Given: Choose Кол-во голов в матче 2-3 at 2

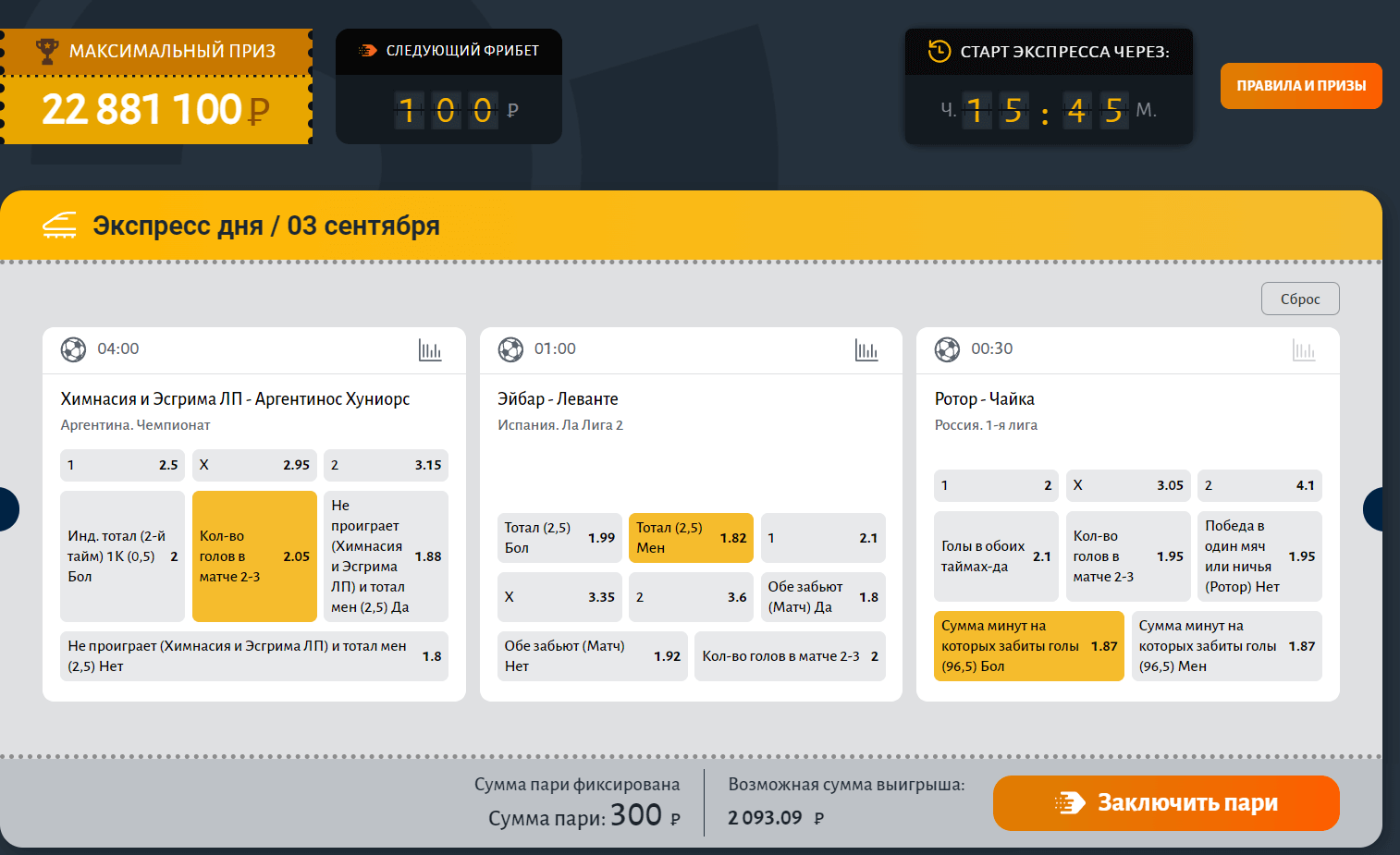Looking at the screenshot, I should [790, 656].
